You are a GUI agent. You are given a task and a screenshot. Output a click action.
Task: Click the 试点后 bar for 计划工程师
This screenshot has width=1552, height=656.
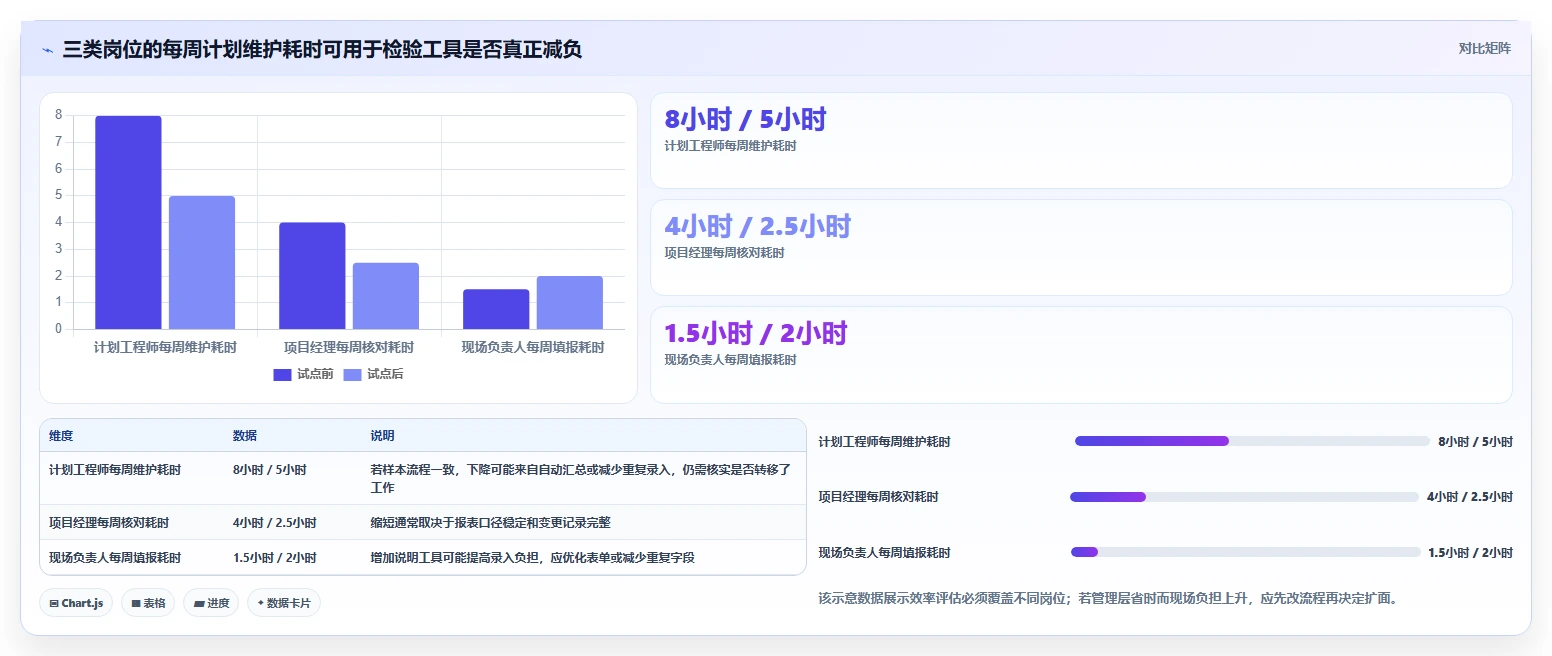[x=202, y=262]
